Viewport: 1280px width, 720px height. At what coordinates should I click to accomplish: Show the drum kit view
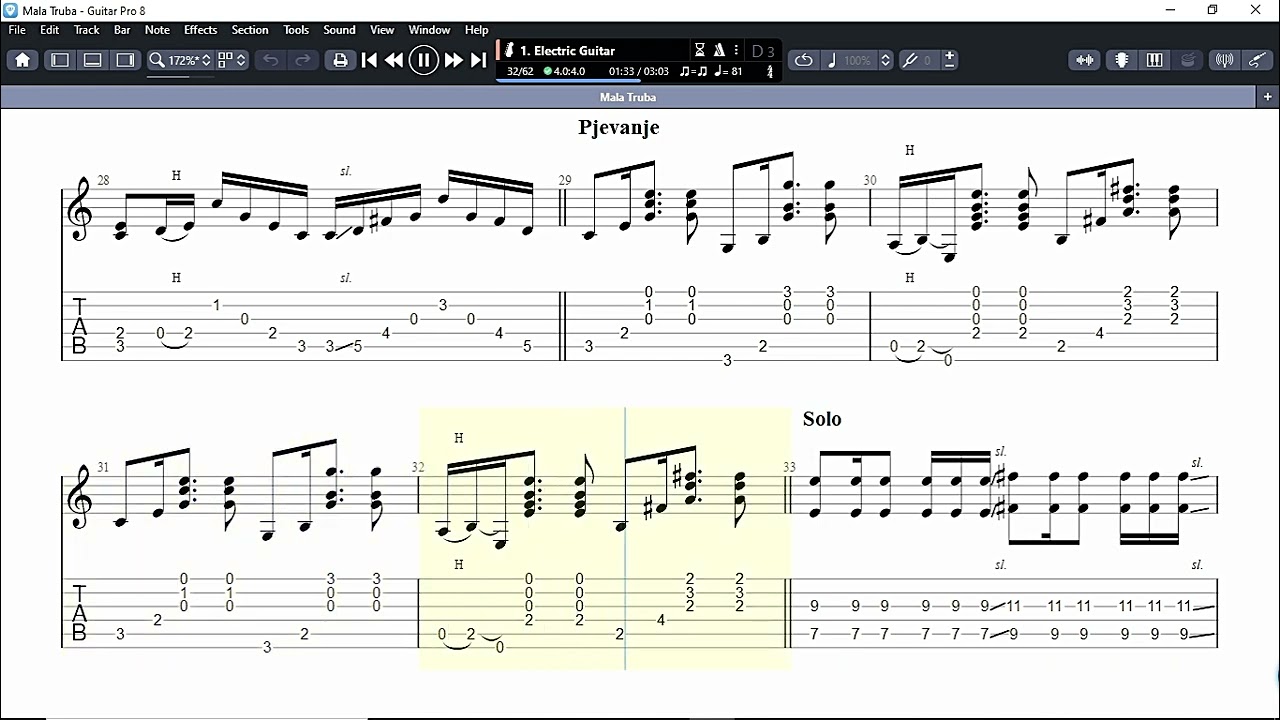[1187, 60]
